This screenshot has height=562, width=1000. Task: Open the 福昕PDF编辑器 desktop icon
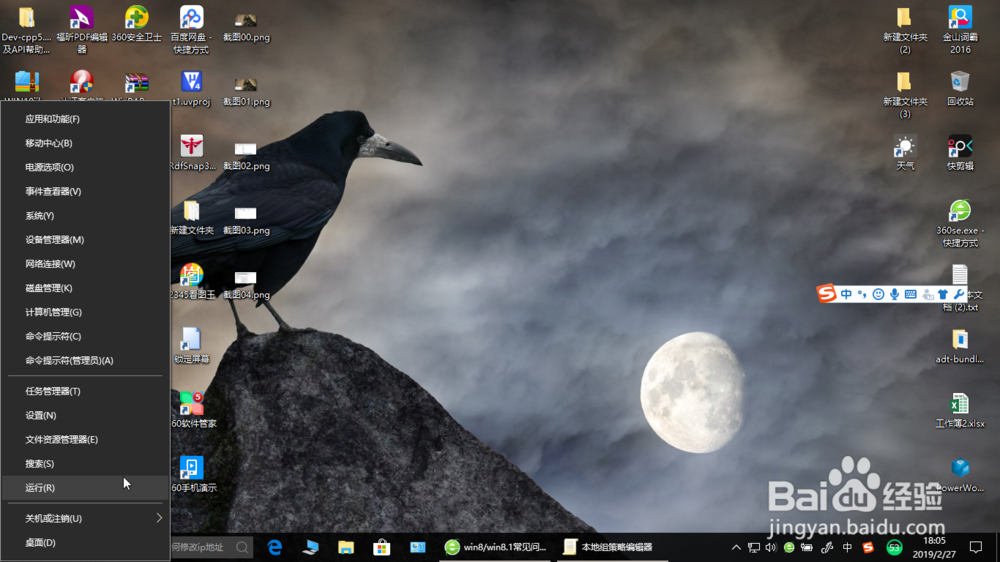pyautogui.click(x=82, y=29)
